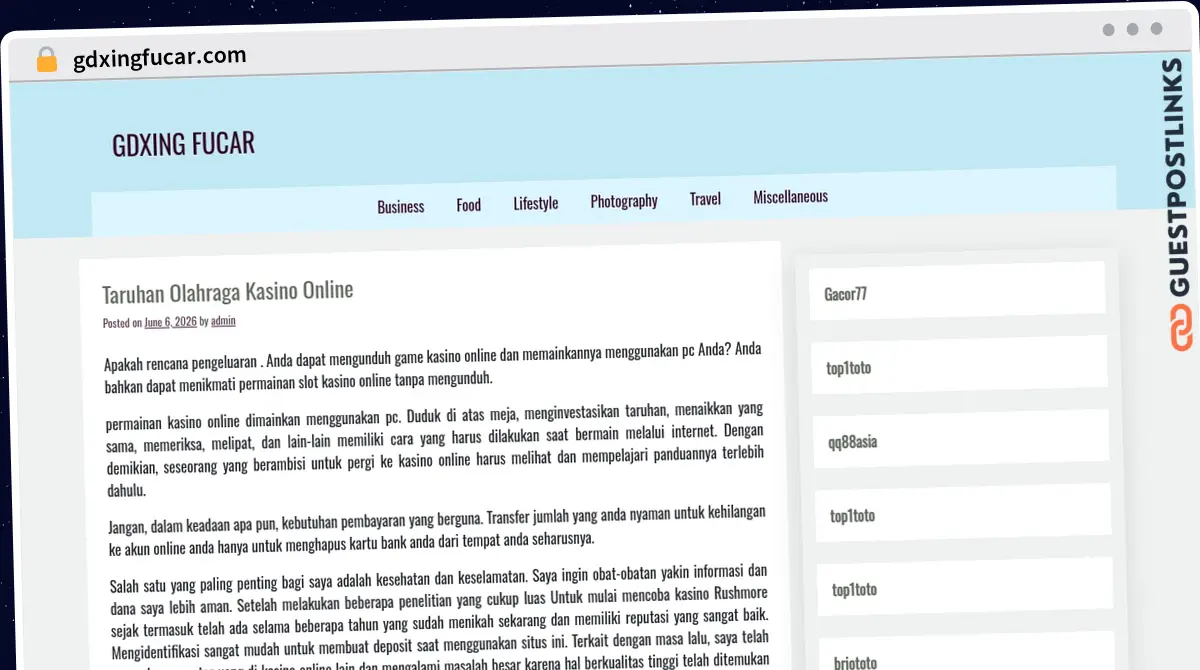Open the Photography menu item
The width and height of the screenshot is (1200, 670).
pyautogui.click(x=624, y=201)
